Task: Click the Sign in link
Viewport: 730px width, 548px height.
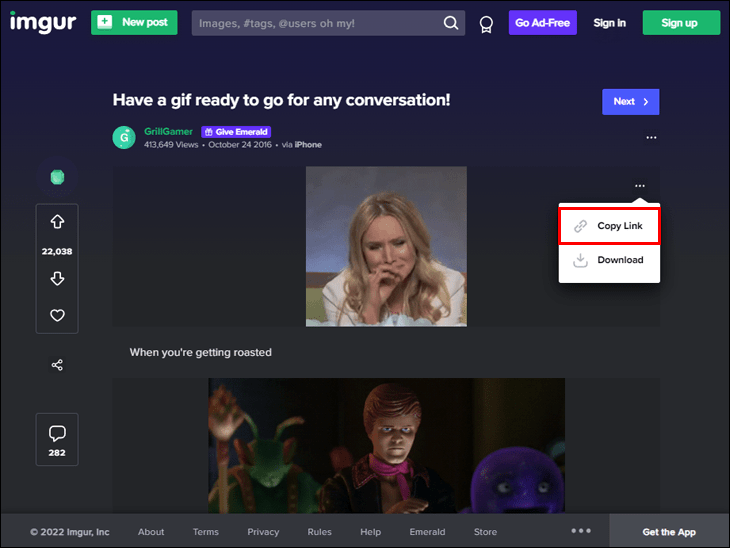Action: (x=609, y=23)
